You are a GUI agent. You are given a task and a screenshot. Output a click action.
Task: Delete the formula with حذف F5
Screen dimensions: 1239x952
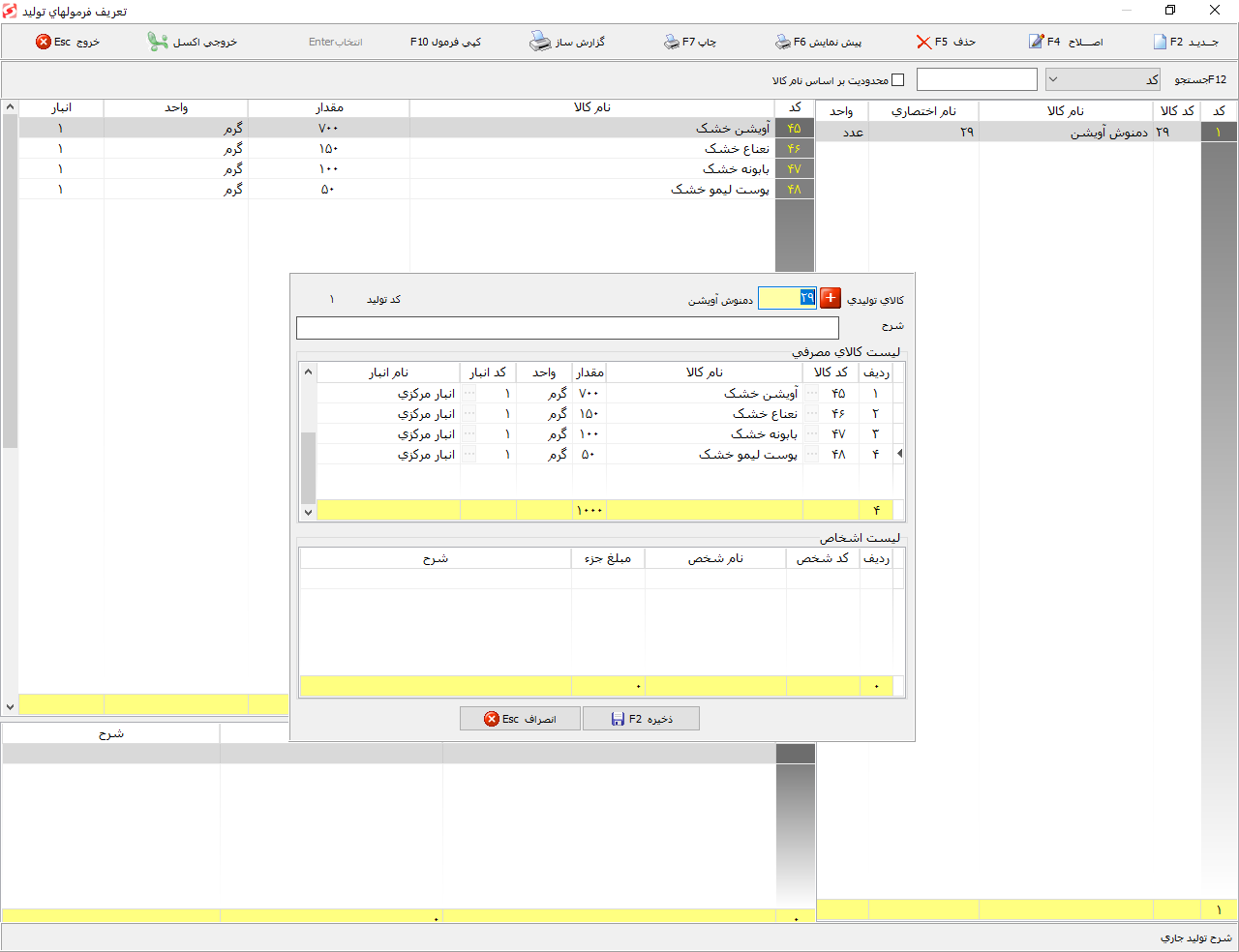[x=946, y=42]
